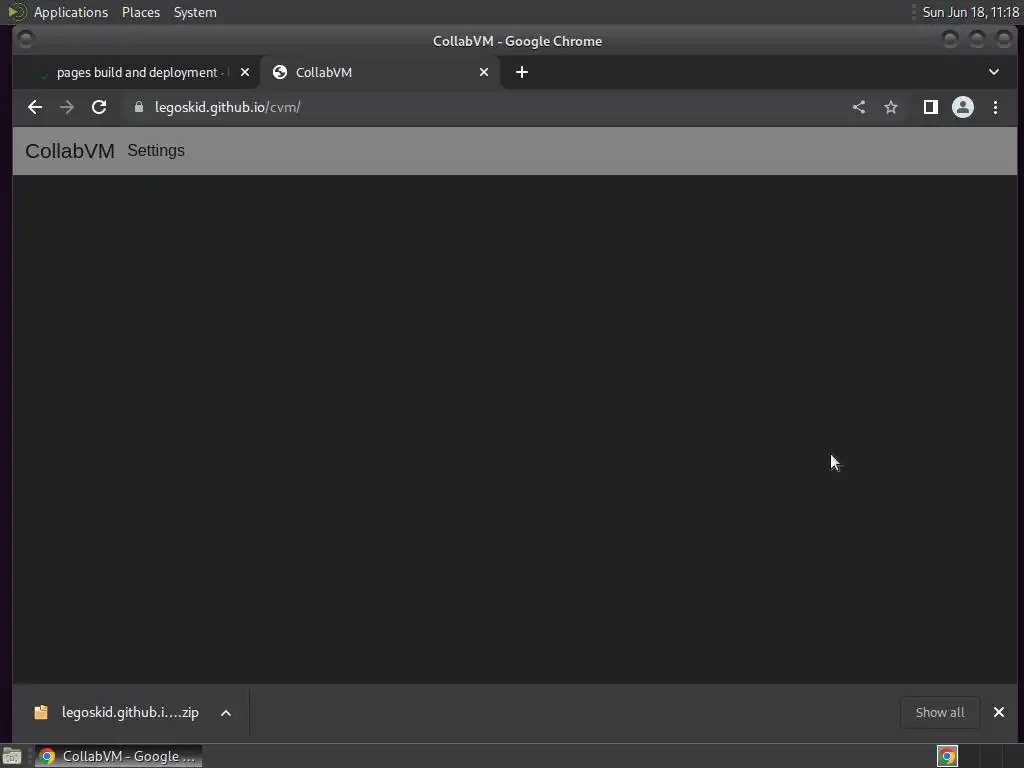Open the Chrome profile avatar menu

point(963,107)
